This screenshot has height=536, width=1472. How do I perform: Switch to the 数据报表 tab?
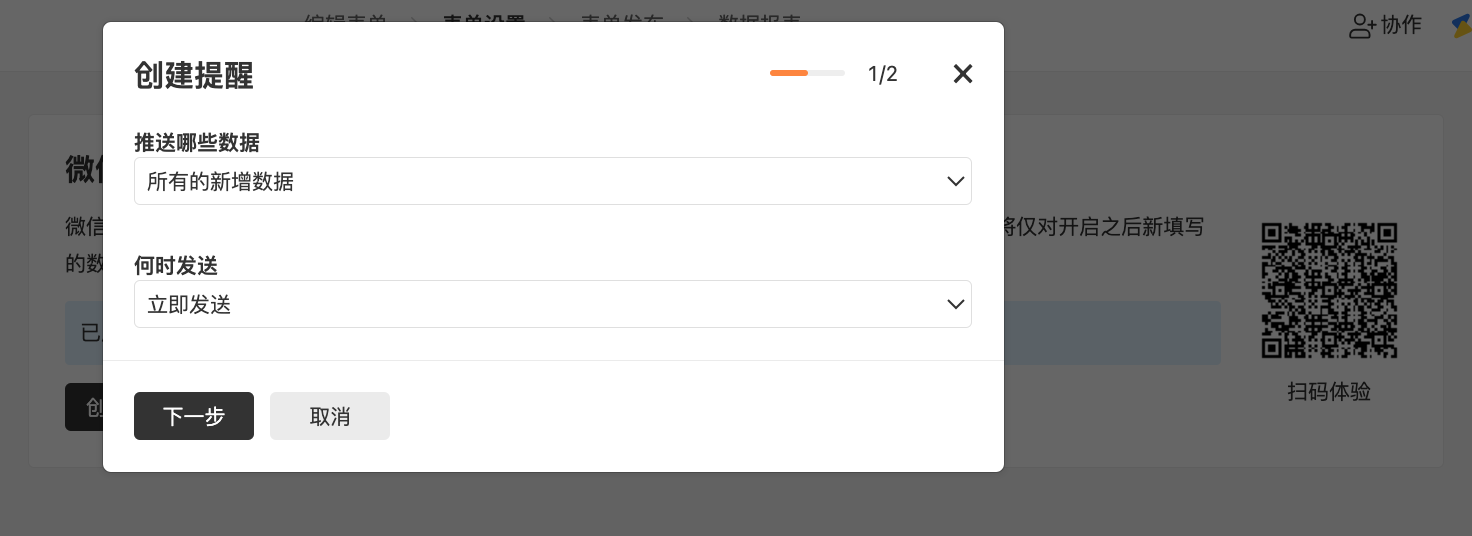[x=760, y=19]
